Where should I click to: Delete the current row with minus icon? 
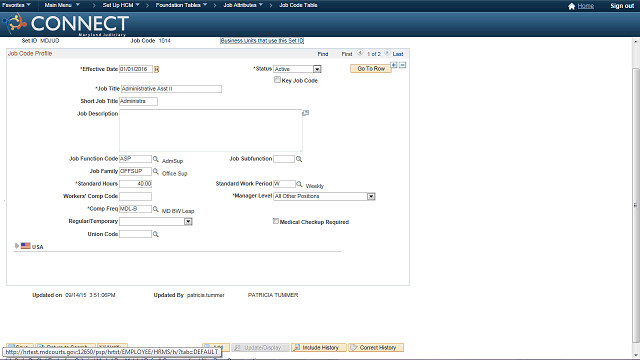tap(402, 65)
